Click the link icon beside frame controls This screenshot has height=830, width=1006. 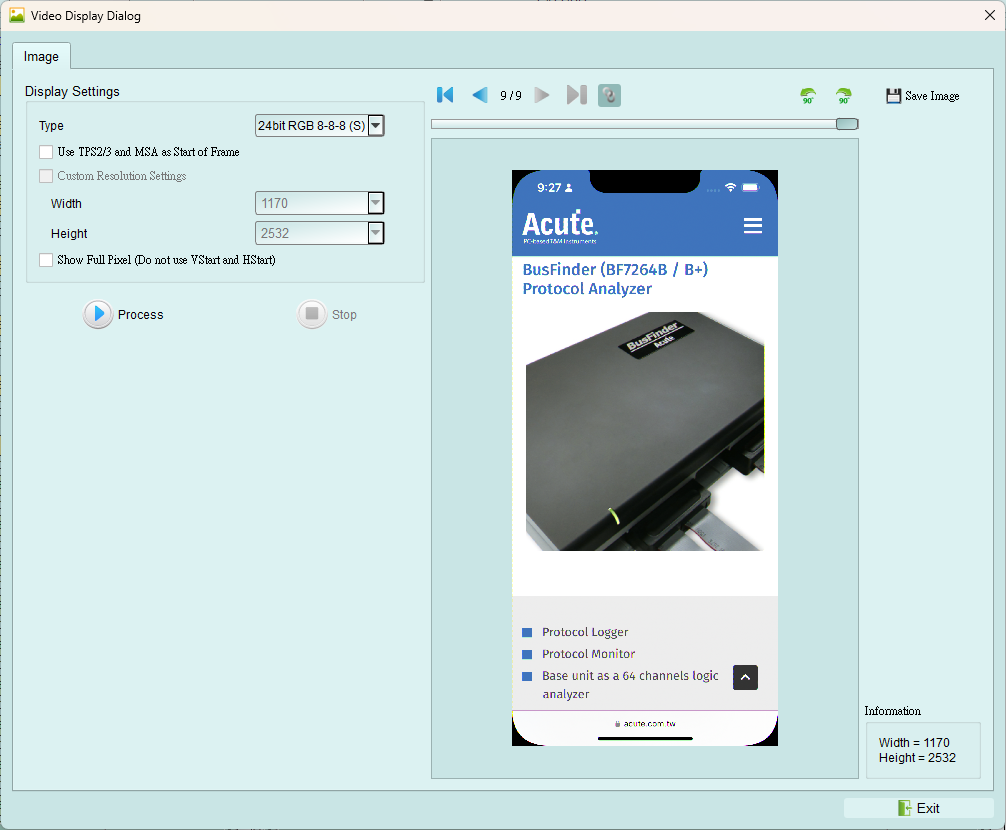610,96
